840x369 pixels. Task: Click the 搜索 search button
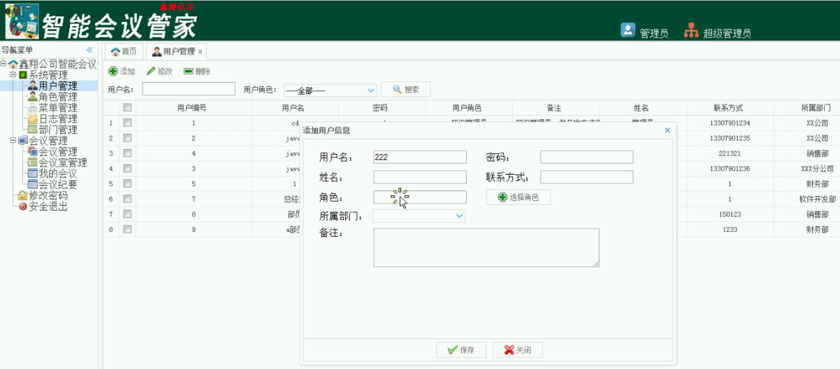[406, 89]
